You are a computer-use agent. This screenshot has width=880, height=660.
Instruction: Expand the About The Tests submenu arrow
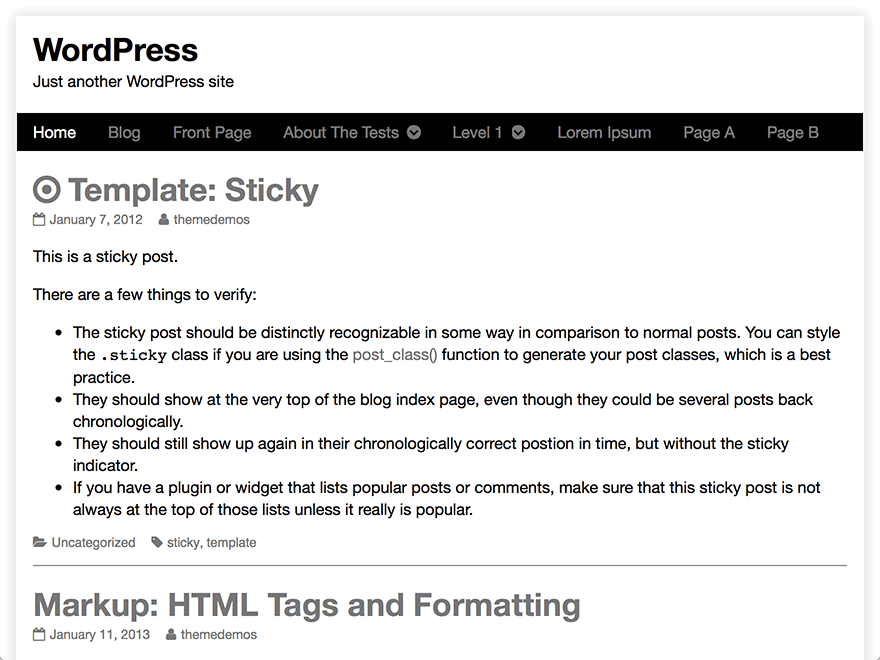414,132
